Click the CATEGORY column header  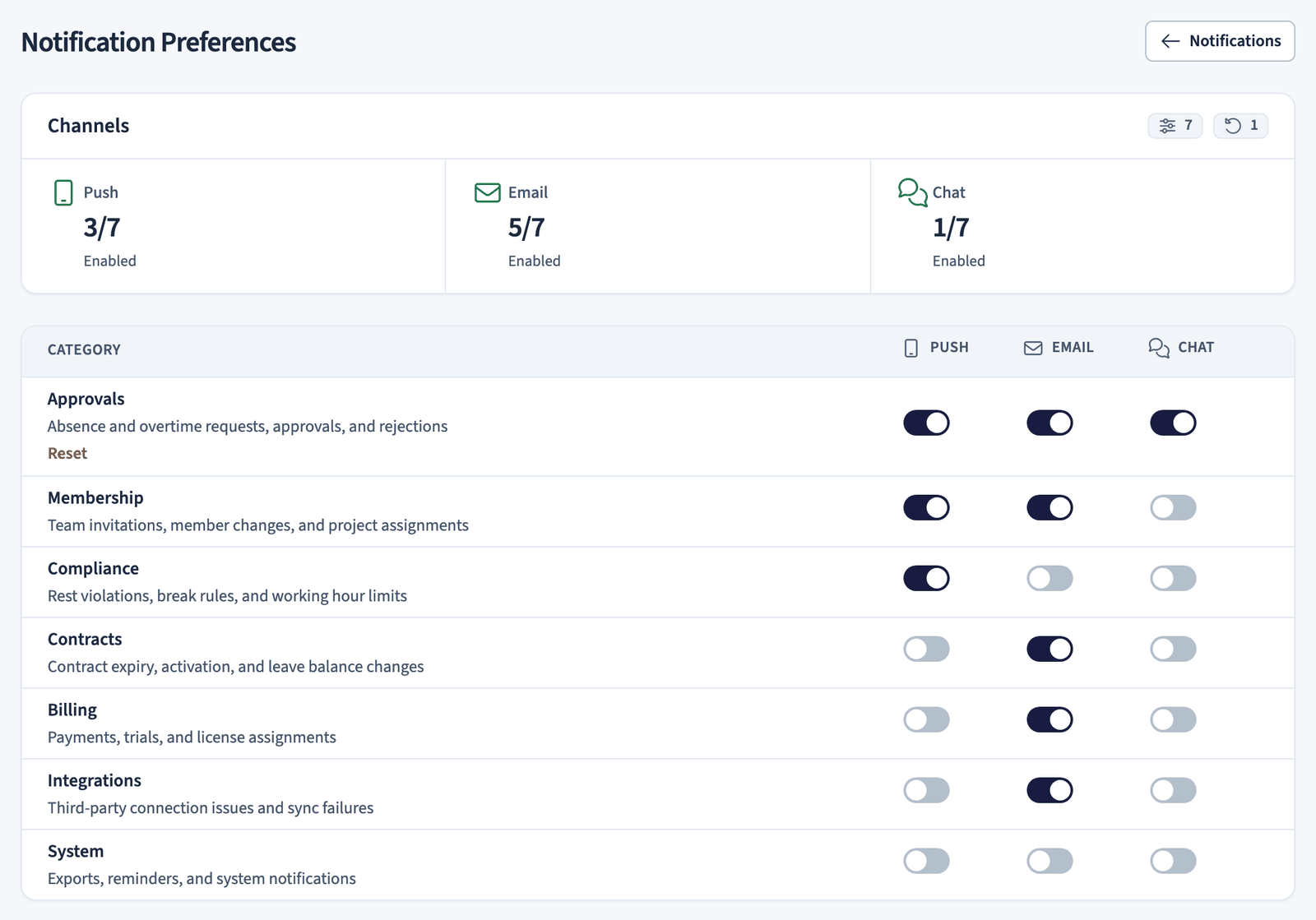pyautogui.click(x=84, y=349)
